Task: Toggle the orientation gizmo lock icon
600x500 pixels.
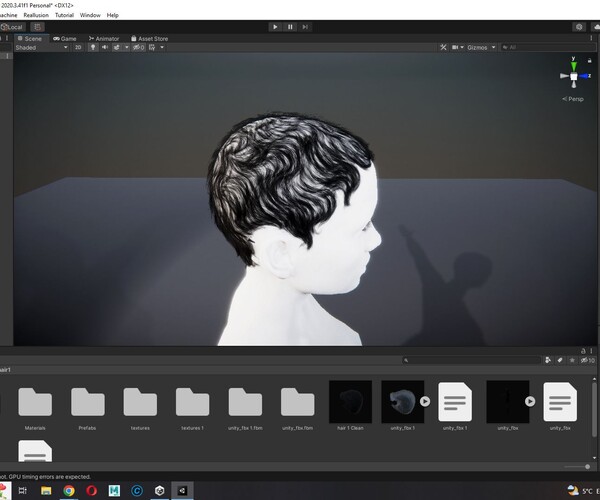Action: pyautogui.click(x=590, y=60)
